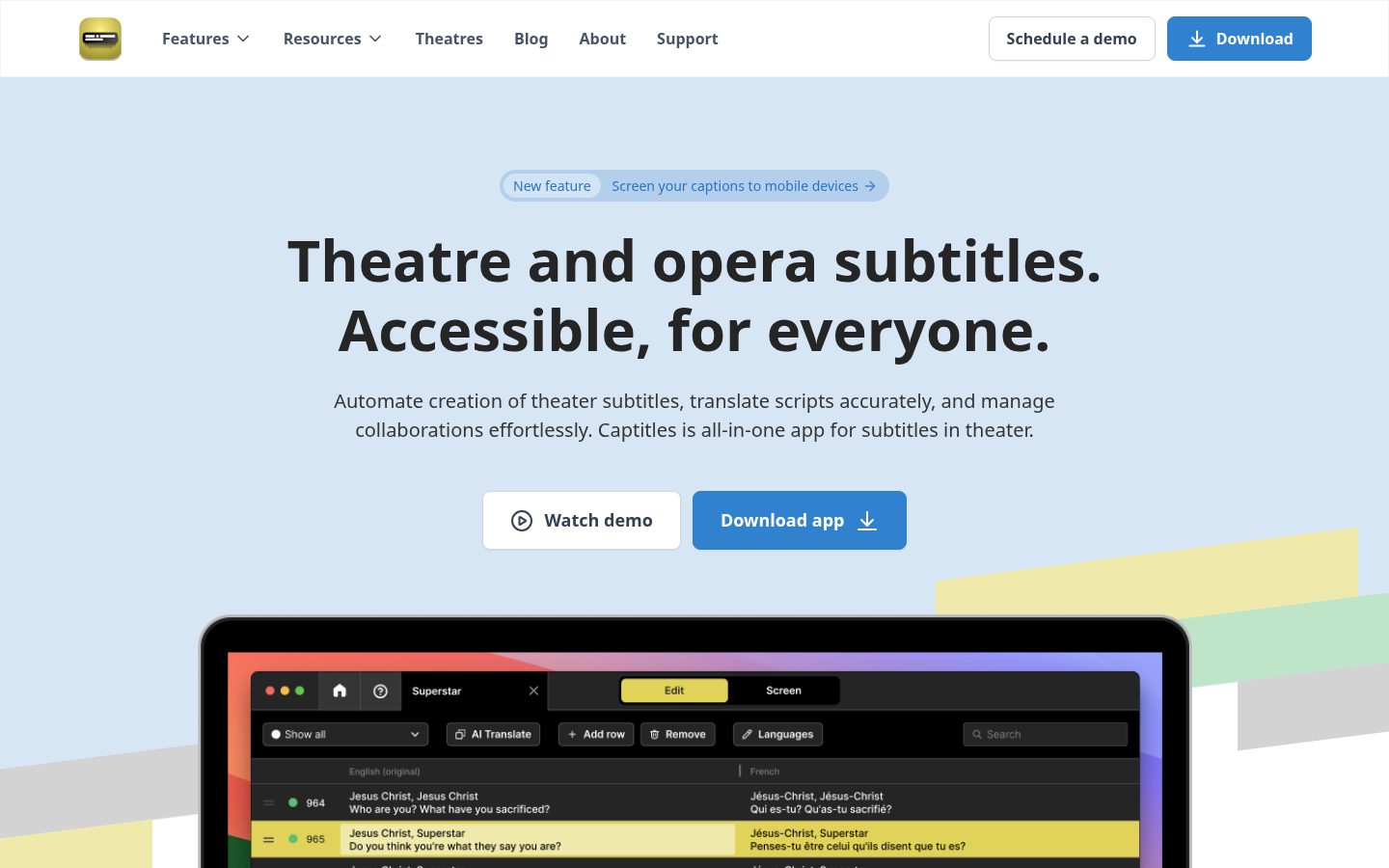The height and width of the screenshot is (868, 1389).
Task: Close the Superstar tab
Action: (x=533, y=691)
